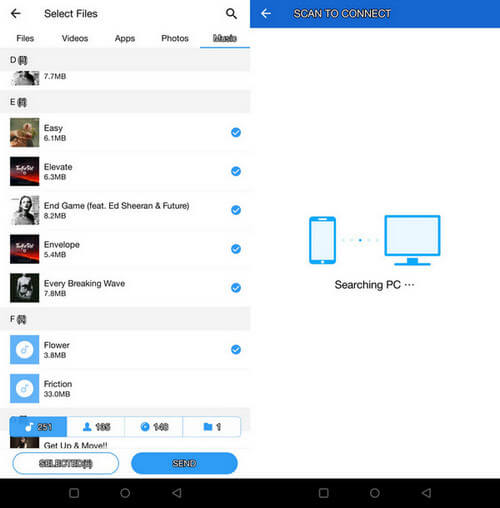
Task: Tap Android back on right phone
Action: (426, 493)
